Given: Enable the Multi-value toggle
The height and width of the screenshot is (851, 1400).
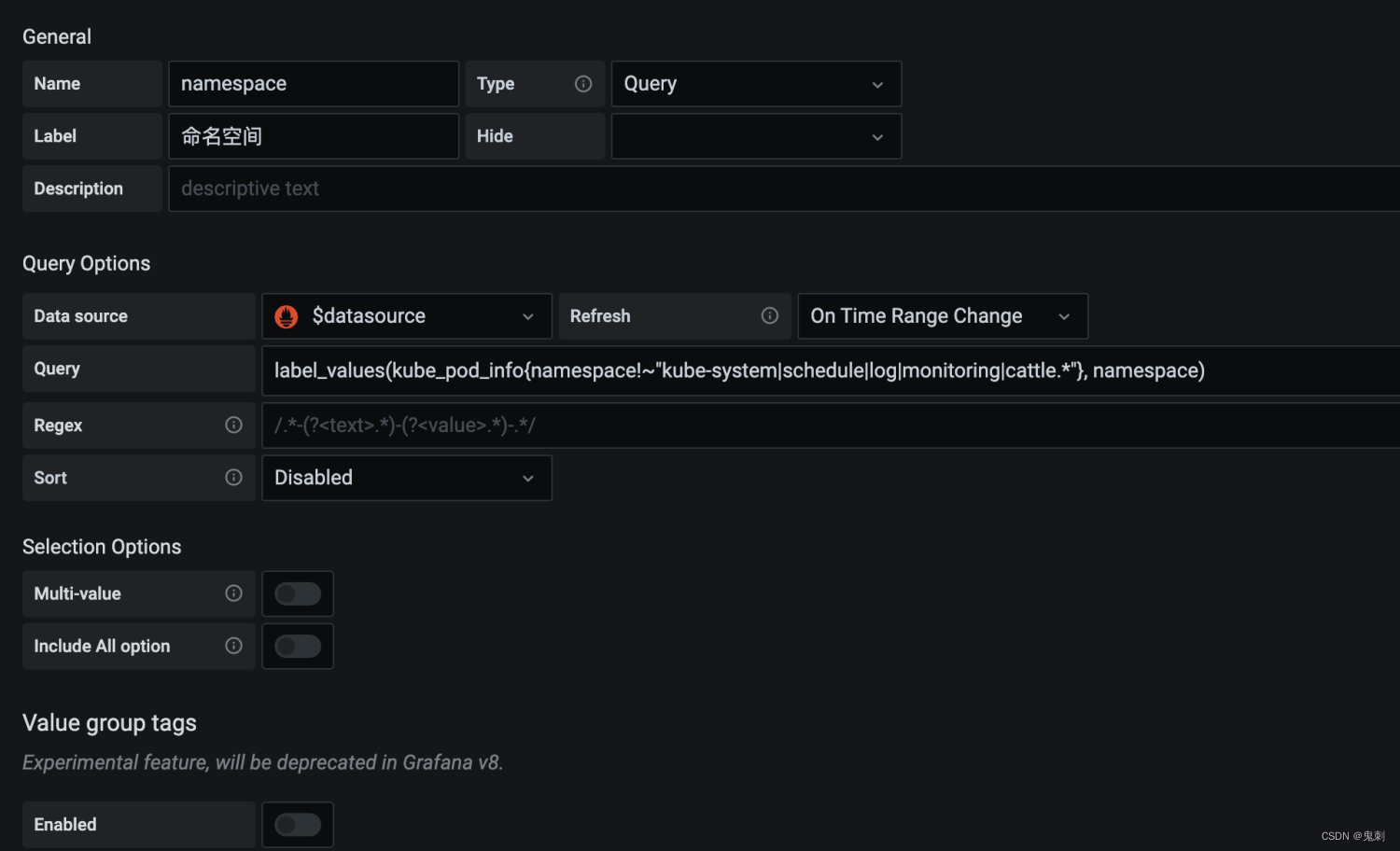Looking at the screenshot, I should 297,593.
